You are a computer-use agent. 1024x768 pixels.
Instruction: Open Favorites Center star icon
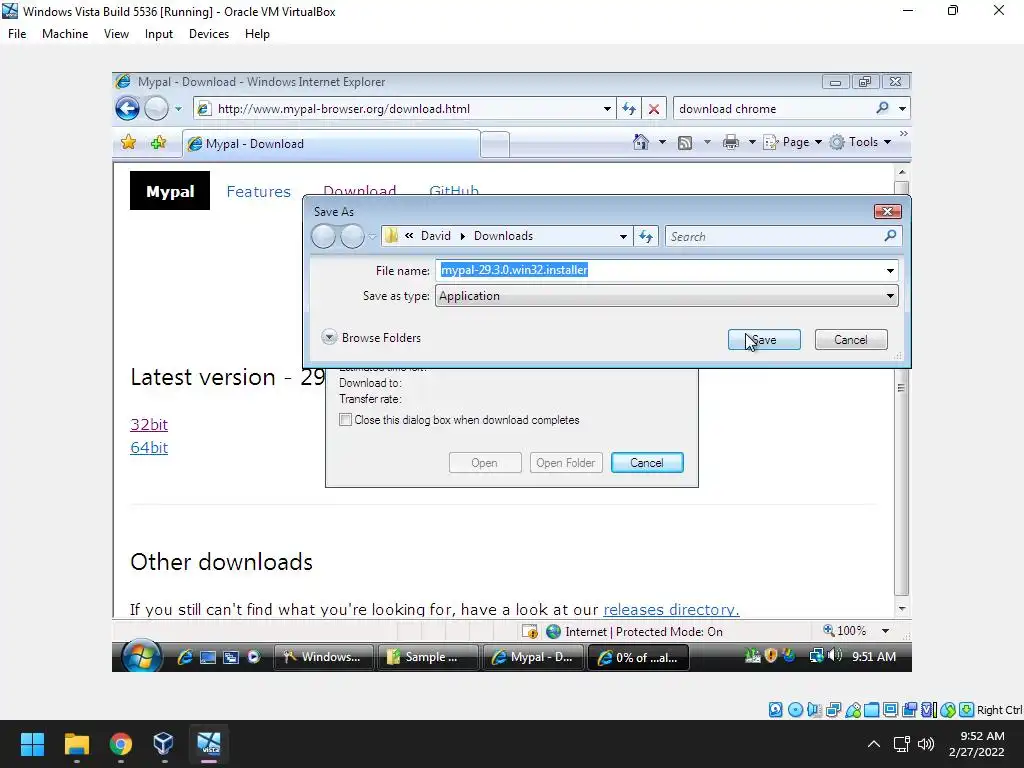tap(129, 142)
